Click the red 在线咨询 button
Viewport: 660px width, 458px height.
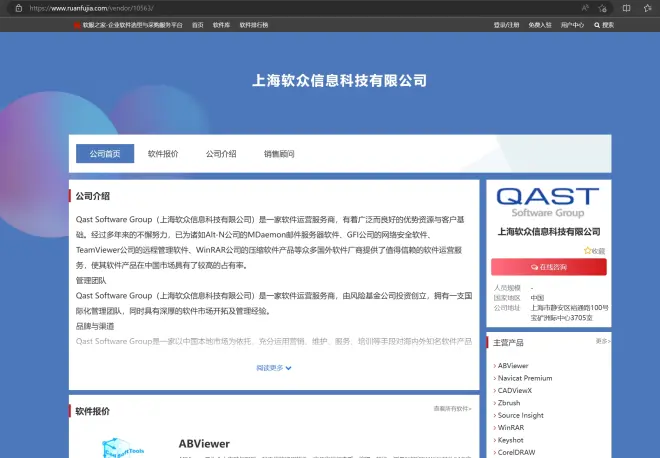[548, 267]
